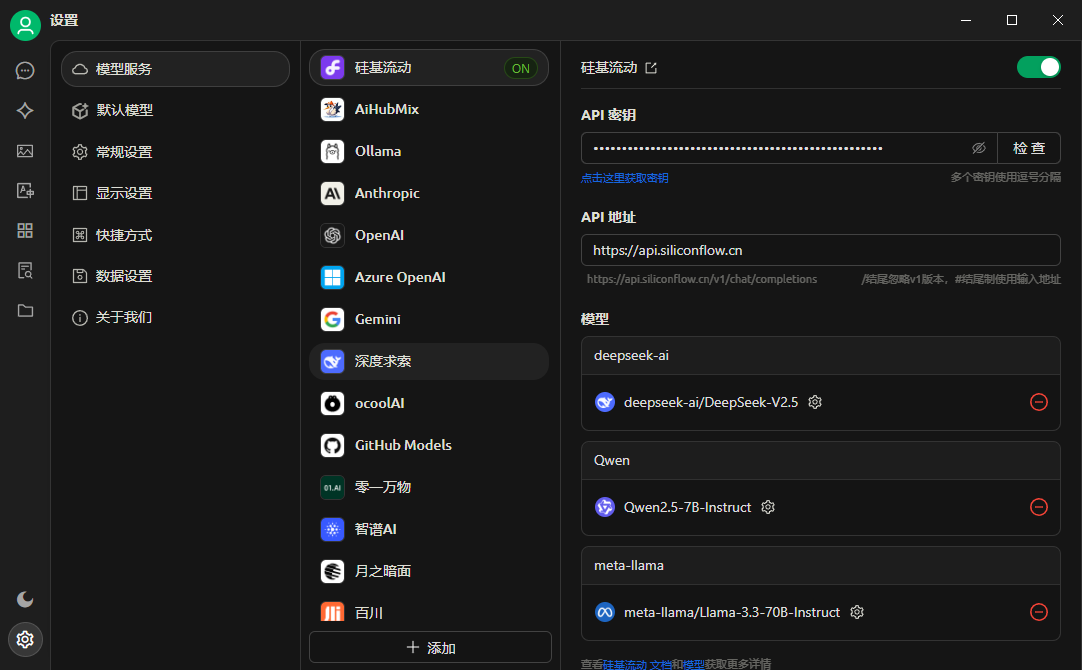Open the chat assistant icon in sidebar
Screen dimensions: 1082x670
(25, 71)
